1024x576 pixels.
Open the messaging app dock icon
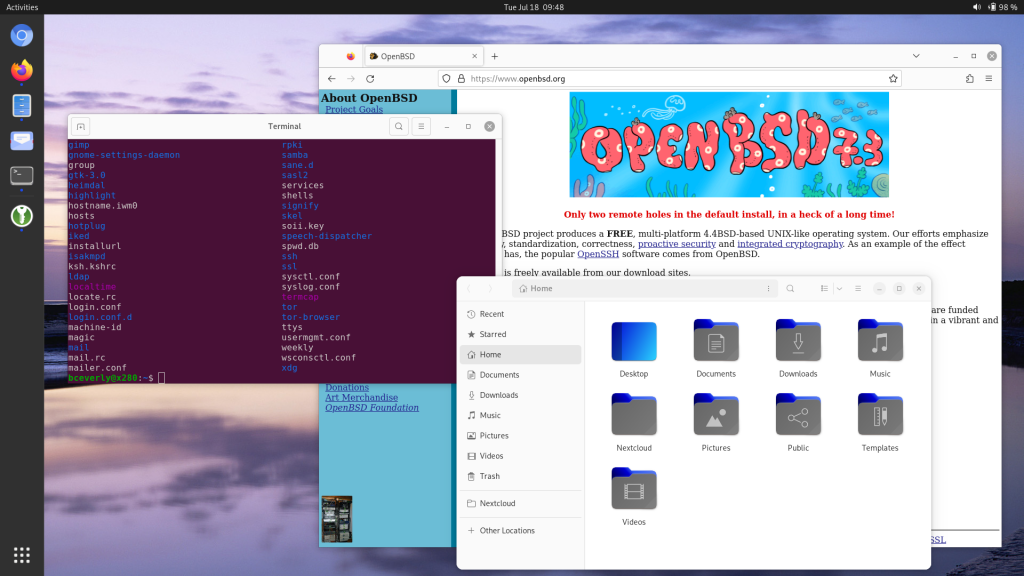pyautogui.click(x=22, y=140)
